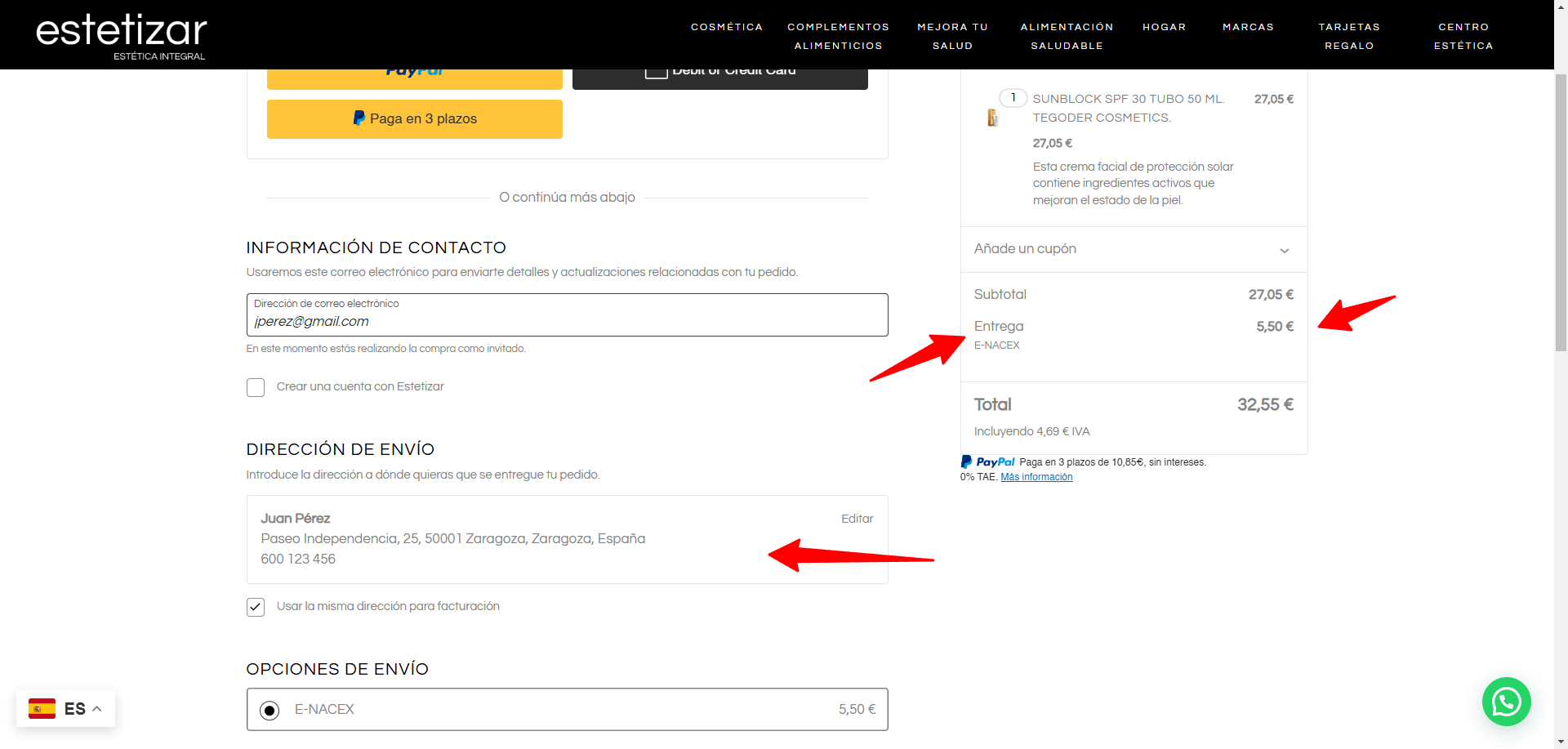Click the guest checkout notice text
Viewport: 1568px width, 749px height.
(x=386, y=349)
